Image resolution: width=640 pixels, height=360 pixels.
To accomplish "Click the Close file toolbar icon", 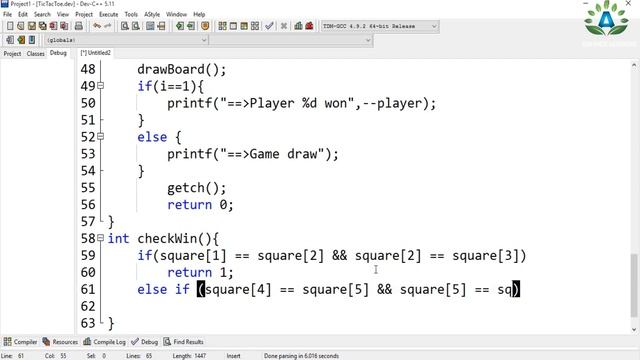I will 53,26.
